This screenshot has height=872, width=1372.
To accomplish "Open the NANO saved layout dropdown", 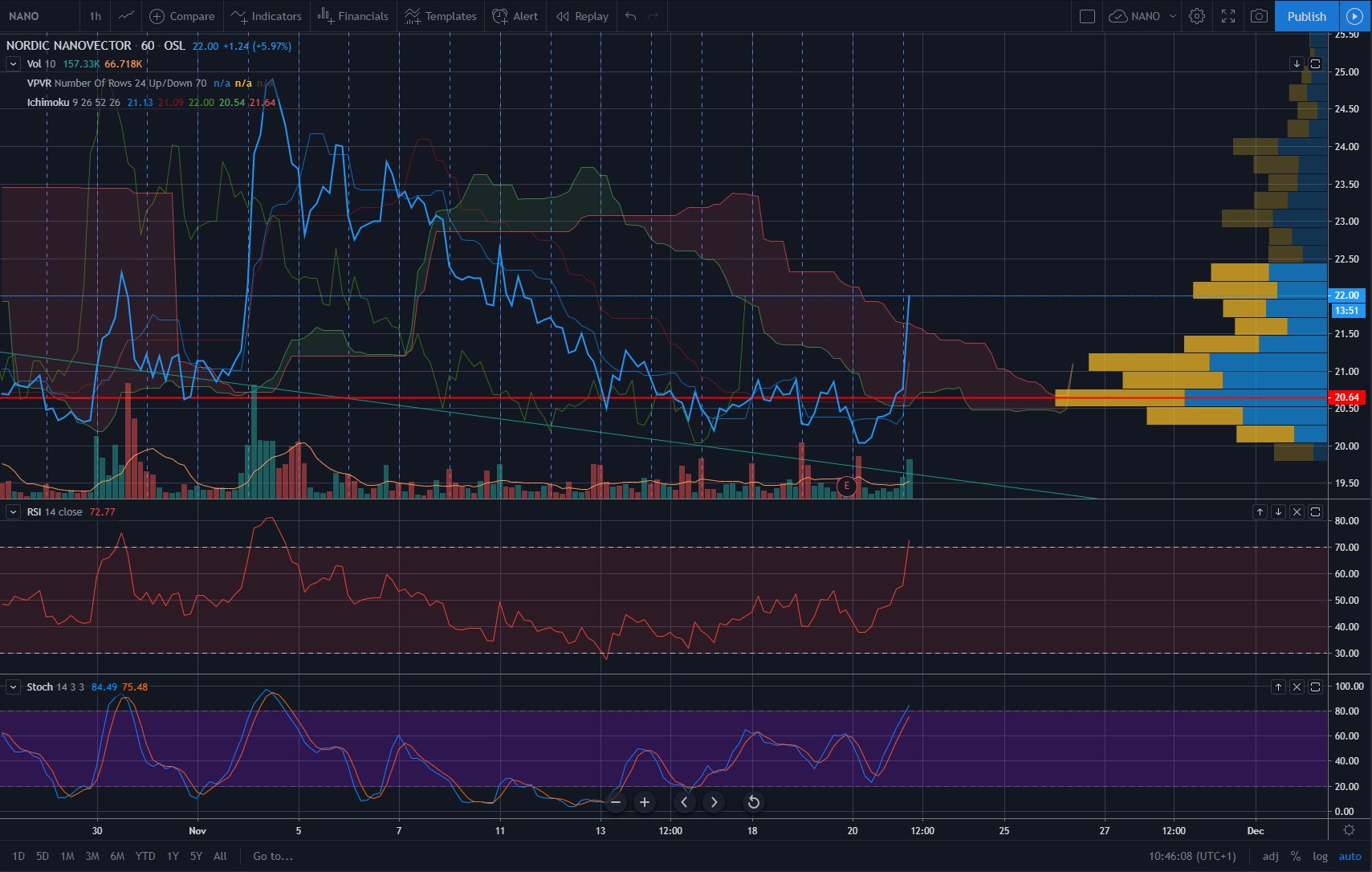I will tap(1173, 16).
